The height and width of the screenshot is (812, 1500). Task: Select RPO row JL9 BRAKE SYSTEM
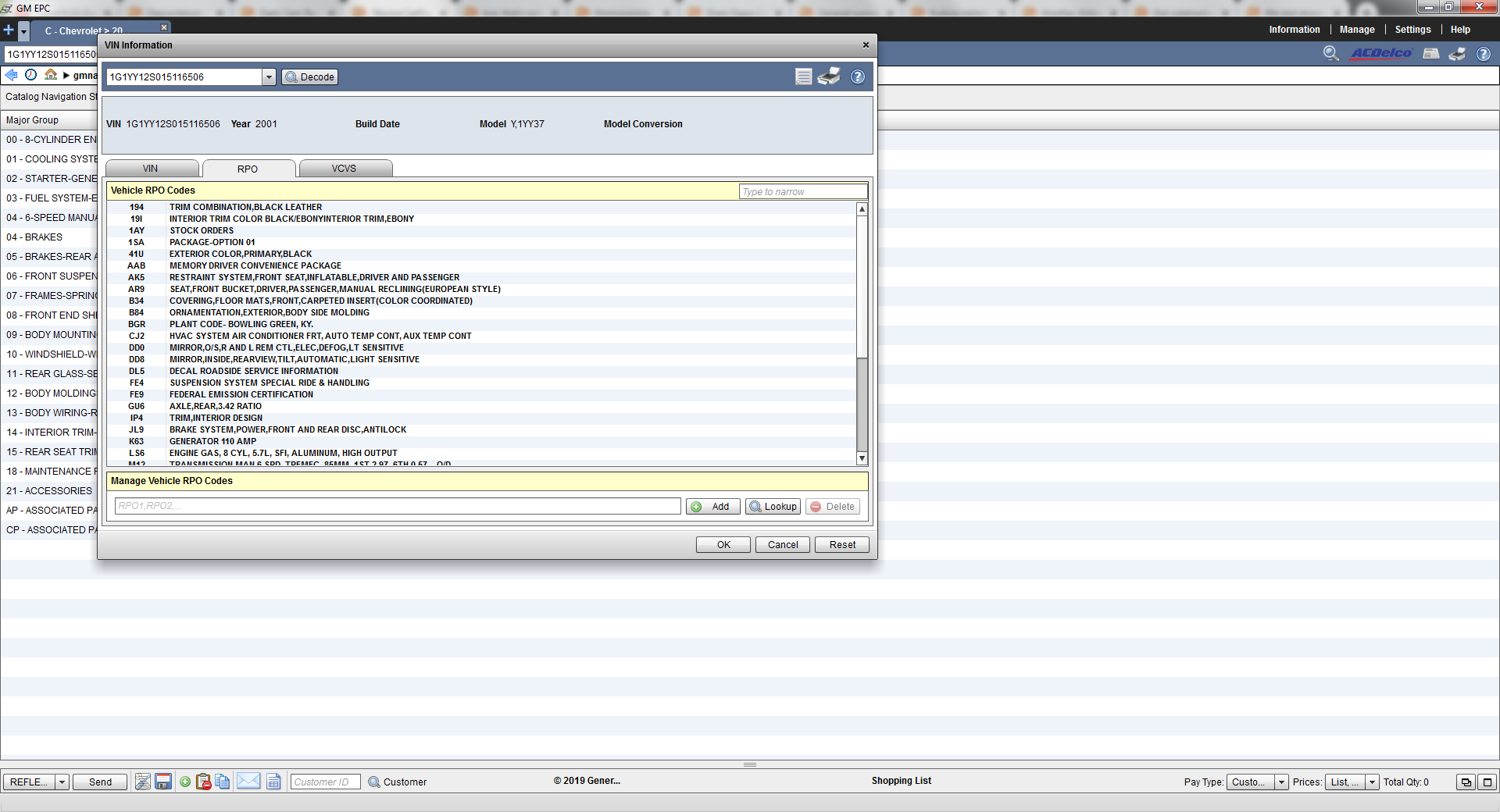coord(481,429)
